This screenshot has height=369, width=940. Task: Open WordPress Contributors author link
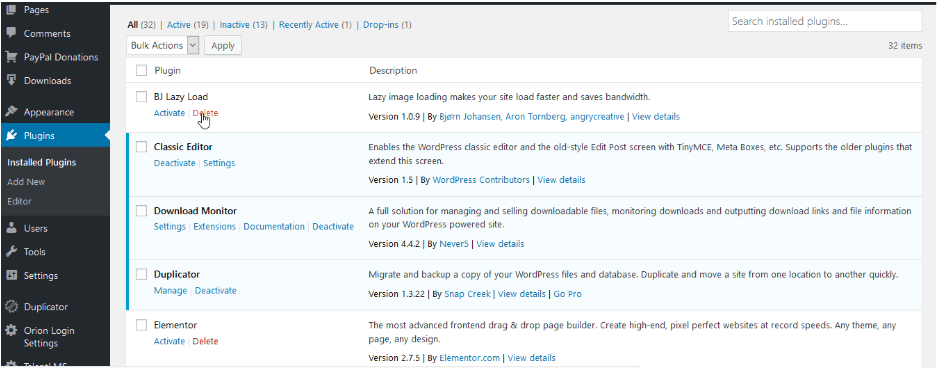tap(481, 180)
